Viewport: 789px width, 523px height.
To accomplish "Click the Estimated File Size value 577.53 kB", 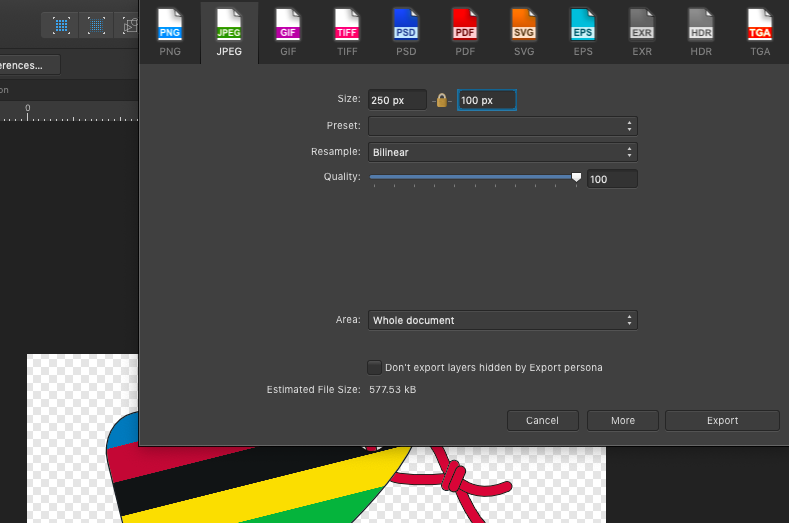I will tap(392, 390).
